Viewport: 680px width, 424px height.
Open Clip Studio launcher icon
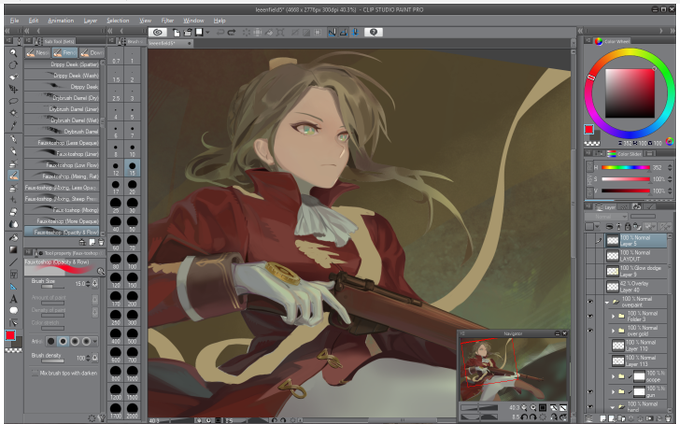(x=157, y=32)
